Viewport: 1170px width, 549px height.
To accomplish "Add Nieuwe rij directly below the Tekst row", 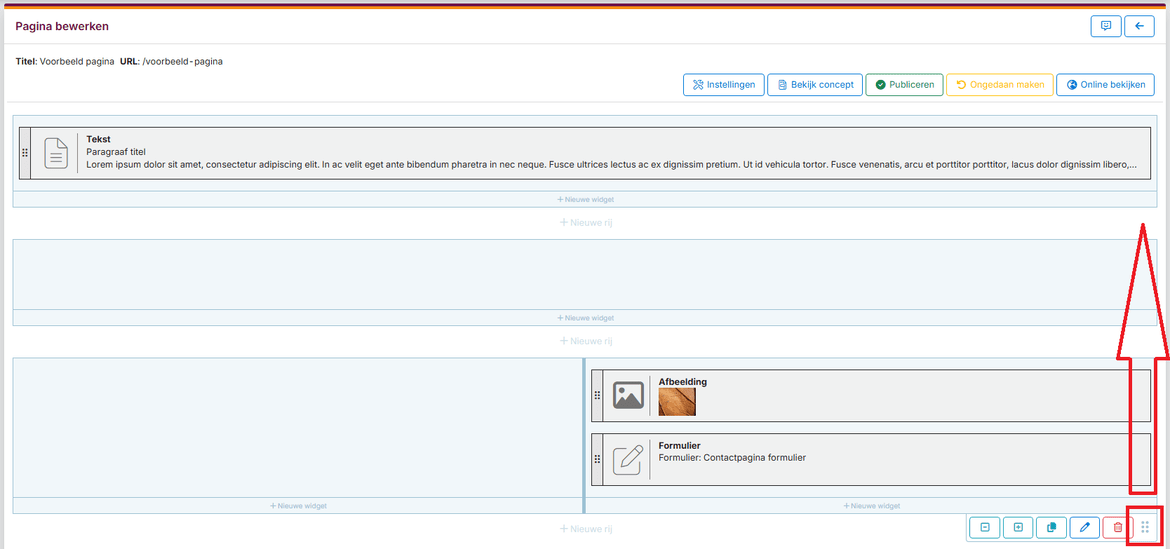I will pyautogui.click(x=586, y=222).
